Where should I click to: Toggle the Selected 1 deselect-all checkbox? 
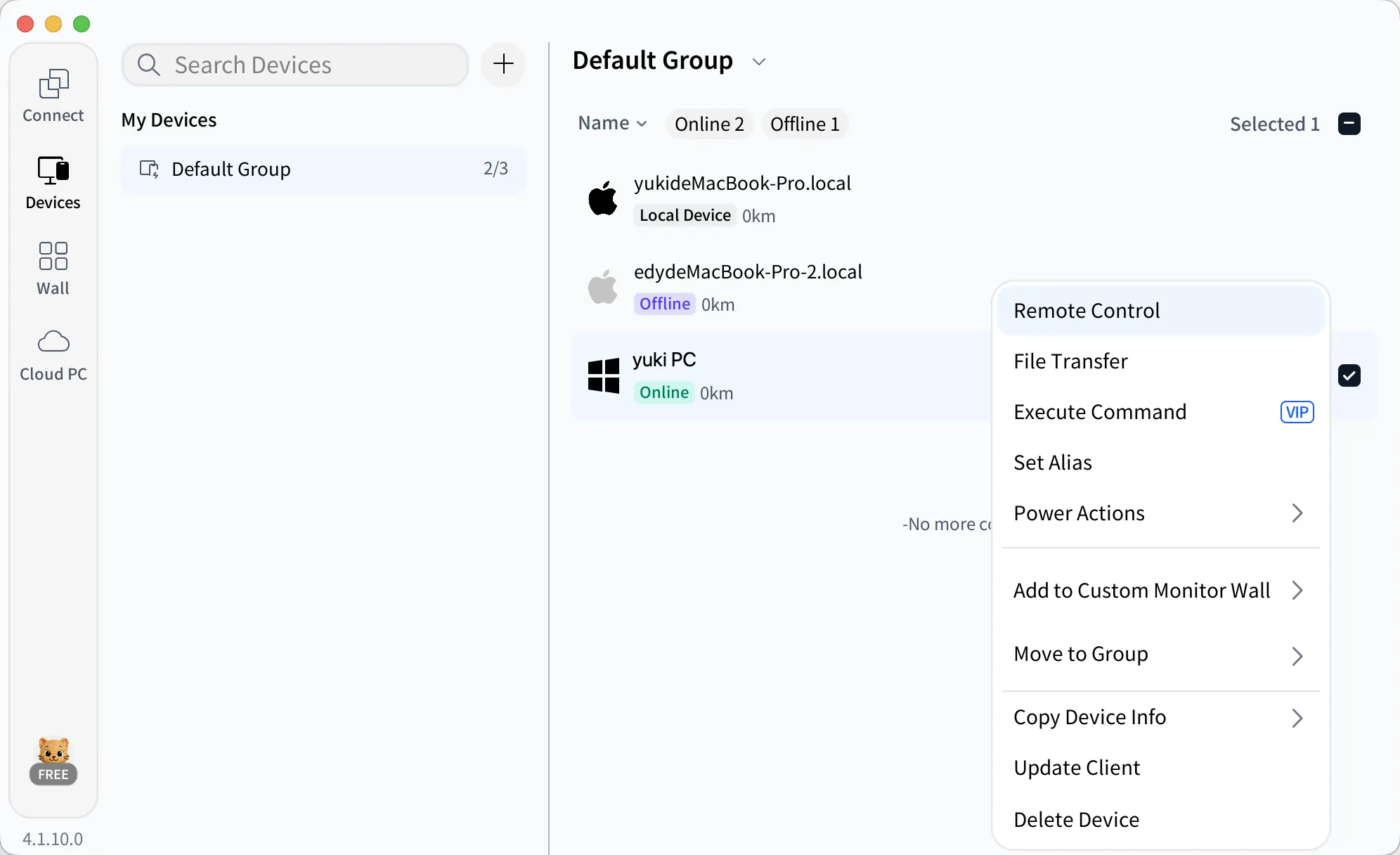click(x=1349, y=124)
